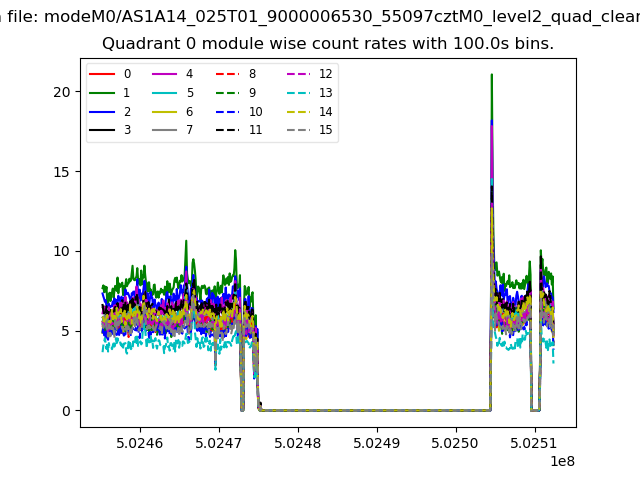Select the magenta solid legend entry for module 4
Image resolution: width=640 pixels, height=480 pixels.
tap(166, 74)
